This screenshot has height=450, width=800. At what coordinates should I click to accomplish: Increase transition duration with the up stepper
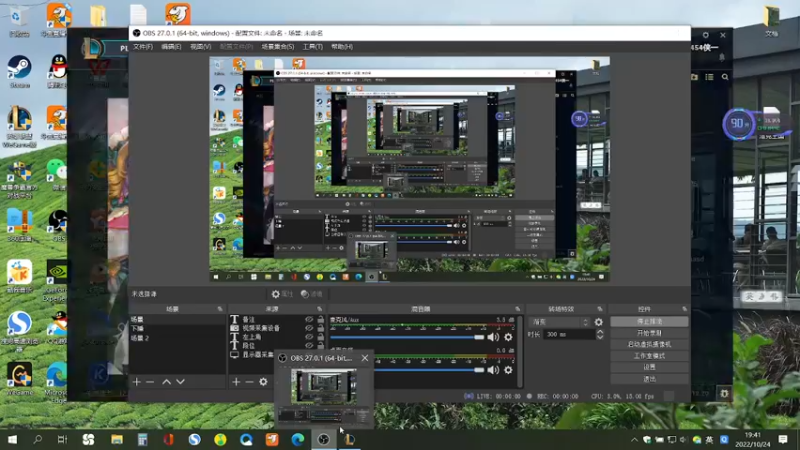click(x=600, y=332)
